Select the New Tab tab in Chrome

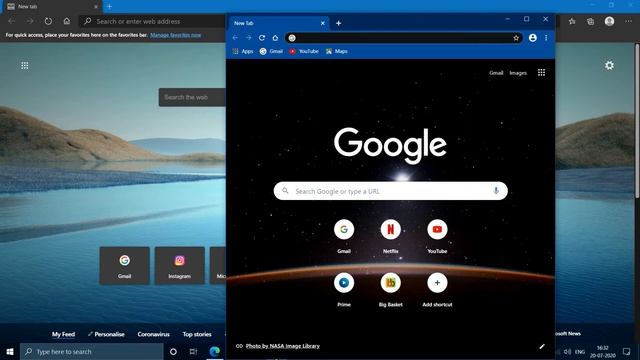click(x=278, y=23)
